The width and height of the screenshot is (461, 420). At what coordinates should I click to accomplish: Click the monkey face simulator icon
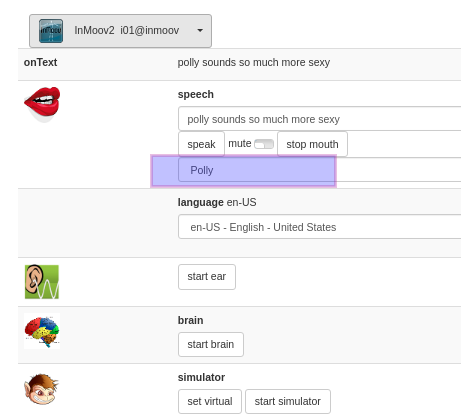pyautogui.click(x=42, y=389)
